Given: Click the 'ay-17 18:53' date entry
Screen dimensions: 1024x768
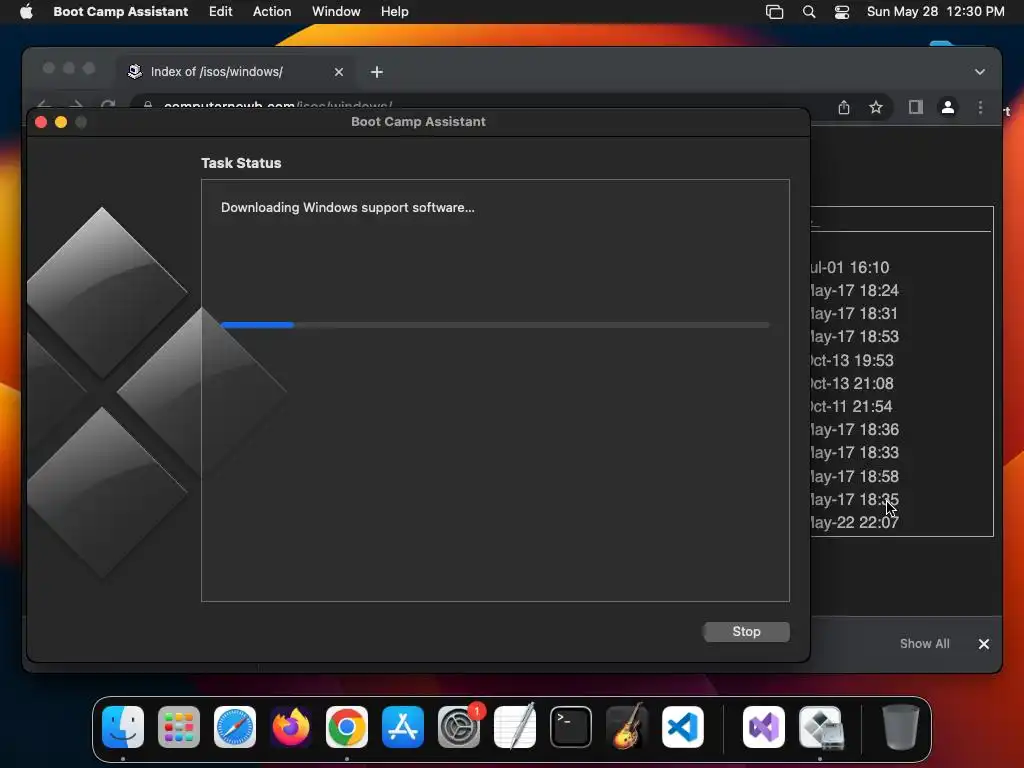Looking at the screenshot, I should pyautogui.click(x=854, y=336).
